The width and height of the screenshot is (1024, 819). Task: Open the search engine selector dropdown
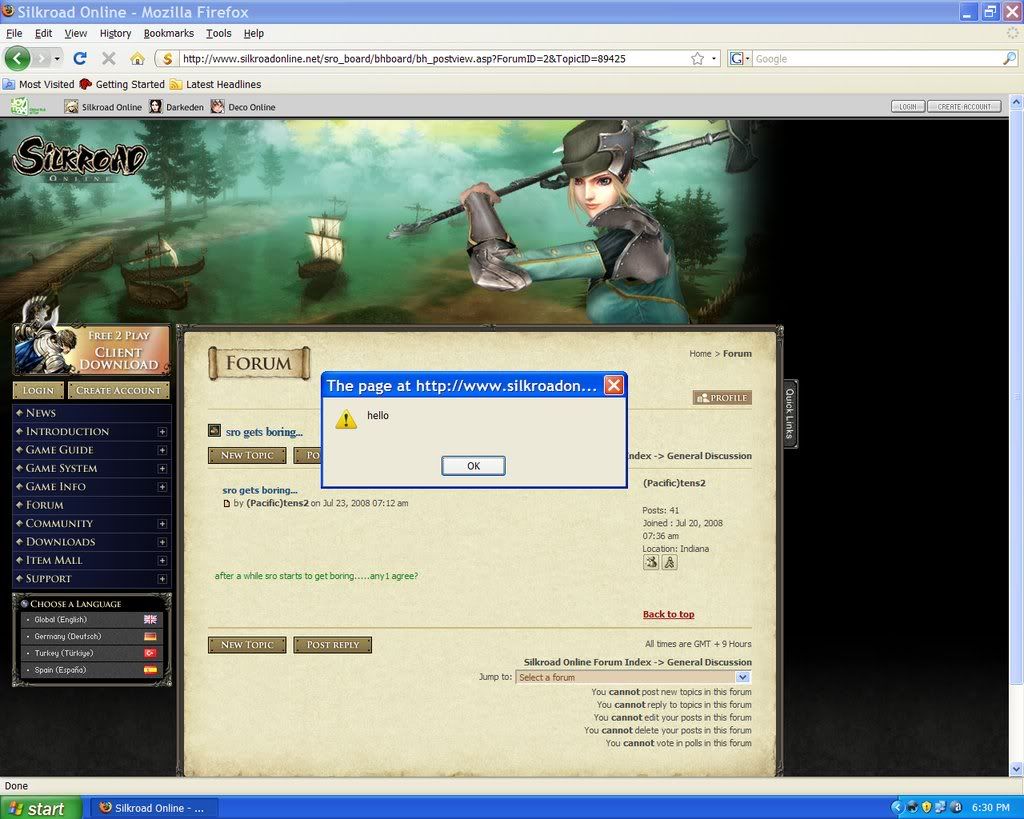[x=740, y=59]
